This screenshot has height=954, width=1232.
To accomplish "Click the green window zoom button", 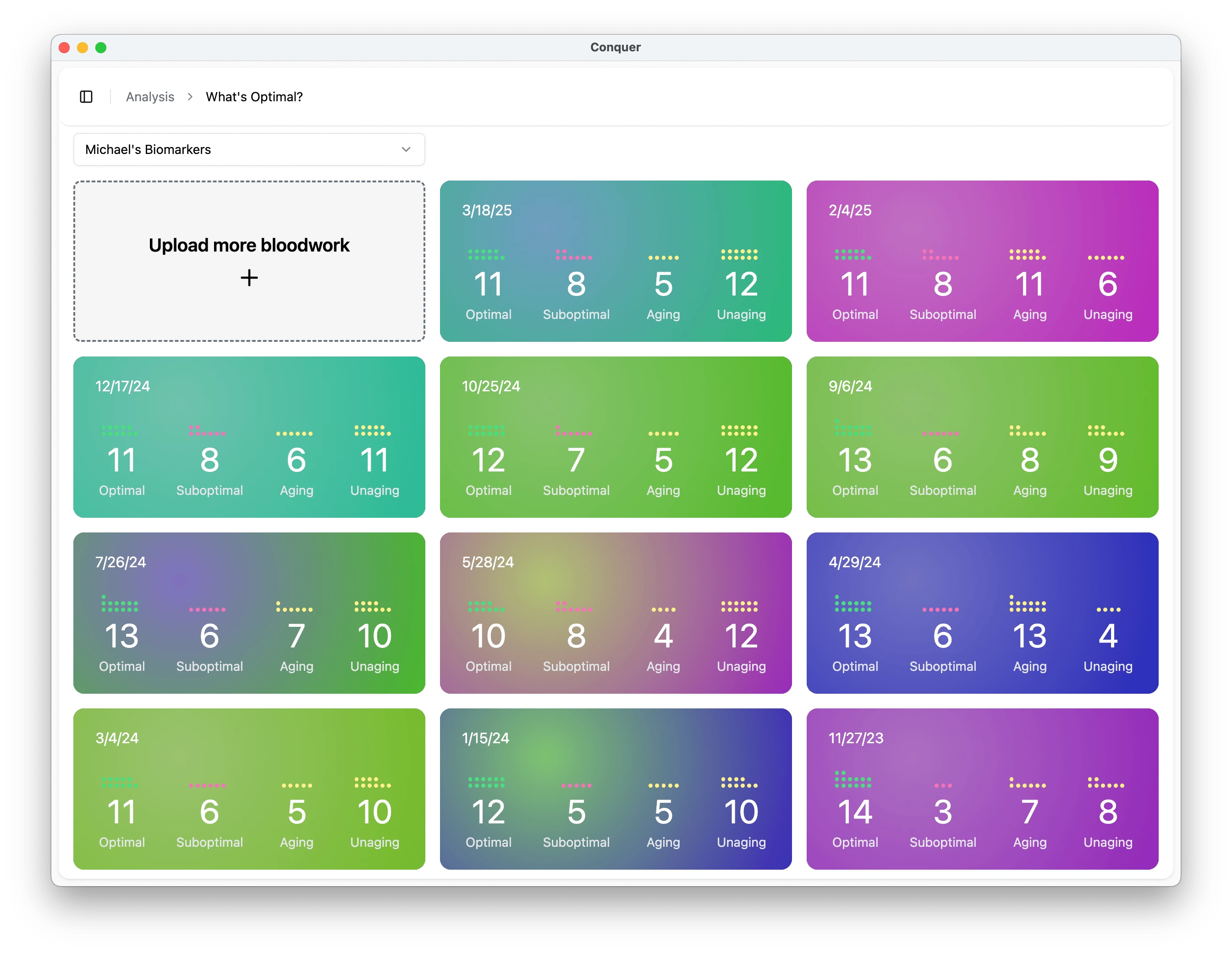I will coord(101,48).
